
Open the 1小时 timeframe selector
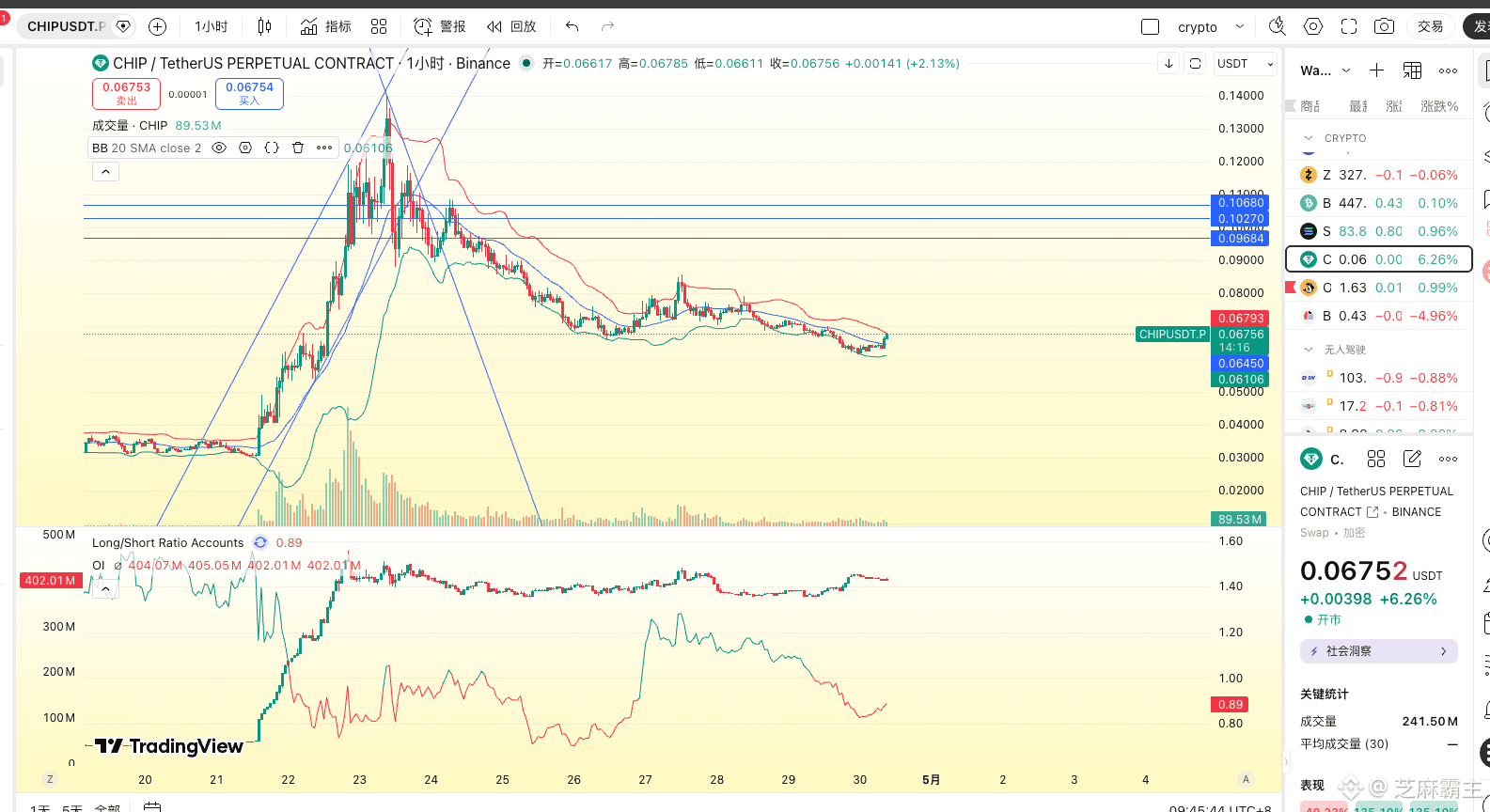coord(212,26)
